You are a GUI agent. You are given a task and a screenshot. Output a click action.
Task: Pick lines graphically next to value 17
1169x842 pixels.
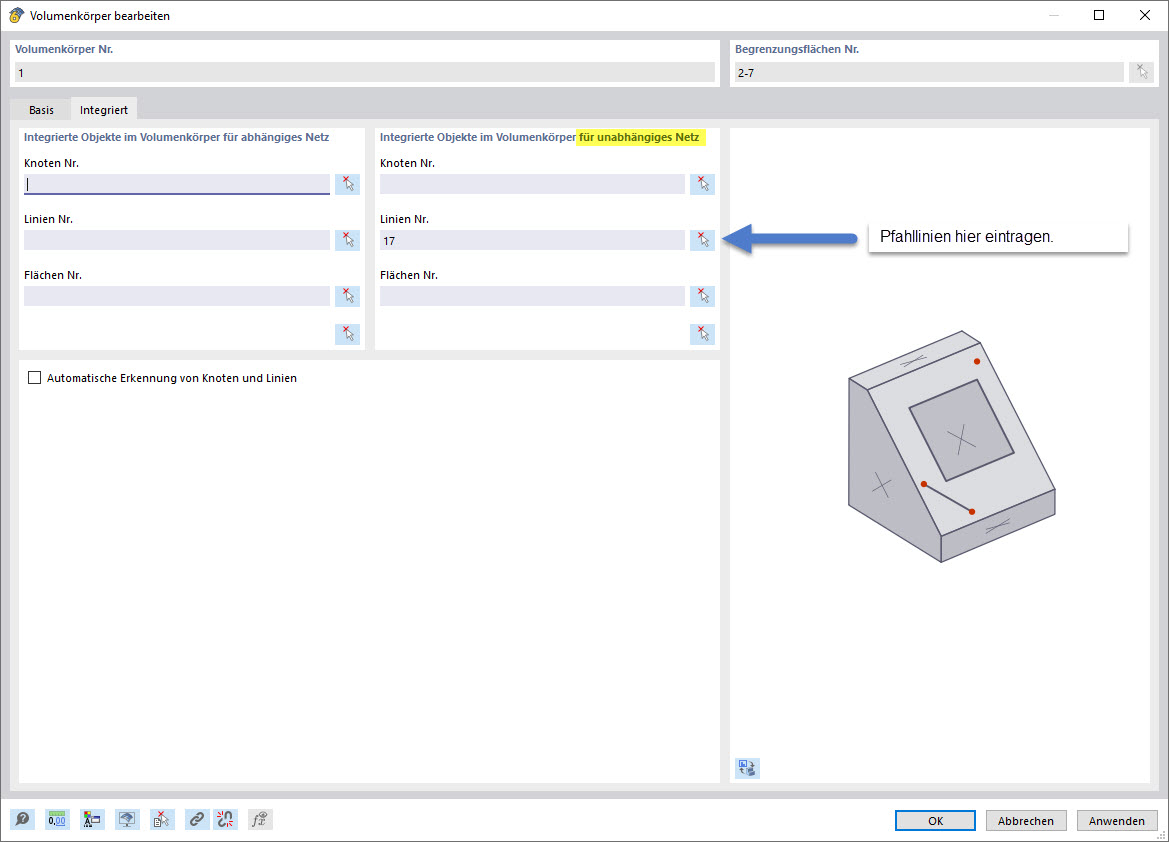tap(702, 240)
